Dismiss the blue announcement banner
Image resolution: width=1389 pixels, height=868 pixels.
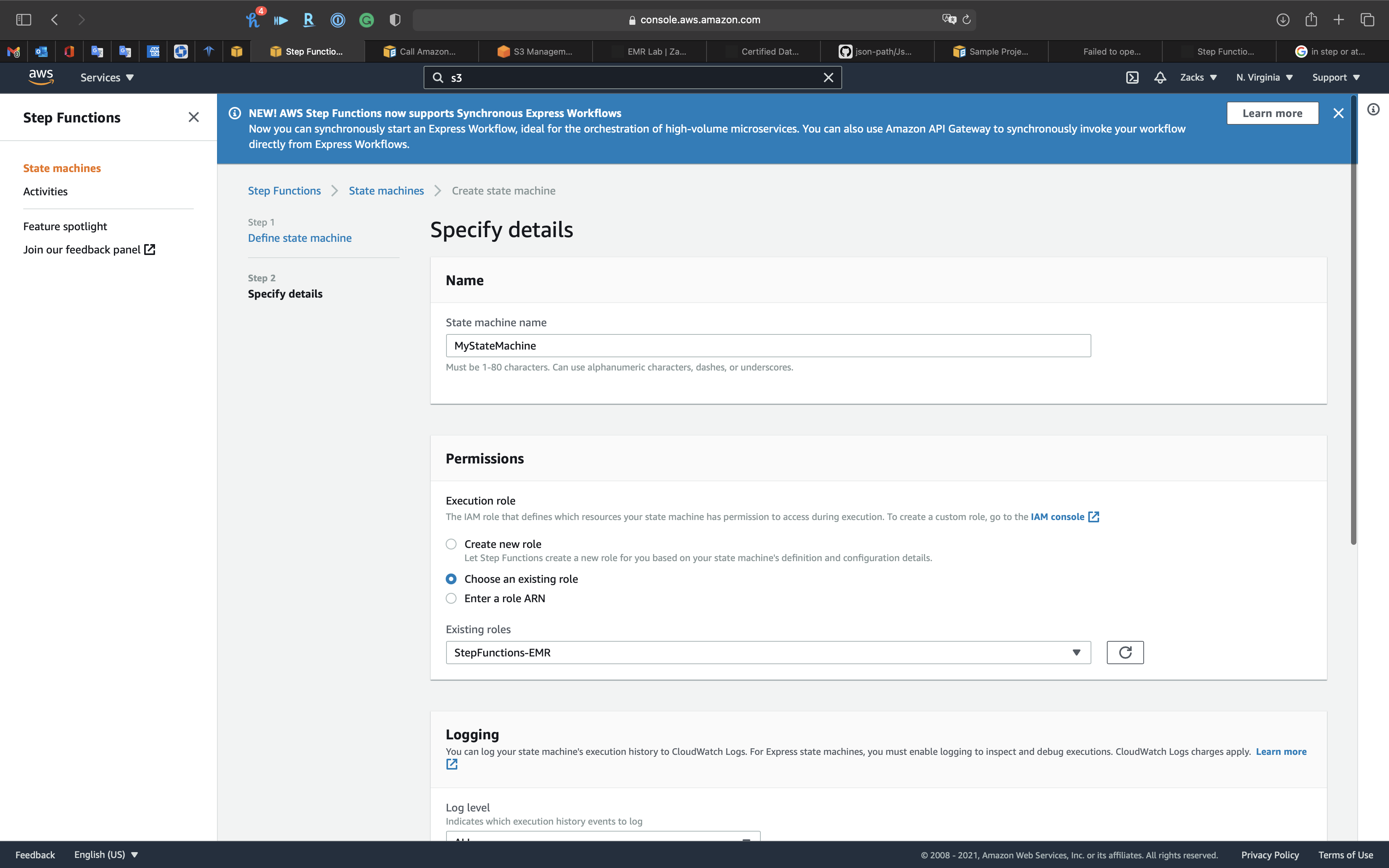[x=1338, y=113]
